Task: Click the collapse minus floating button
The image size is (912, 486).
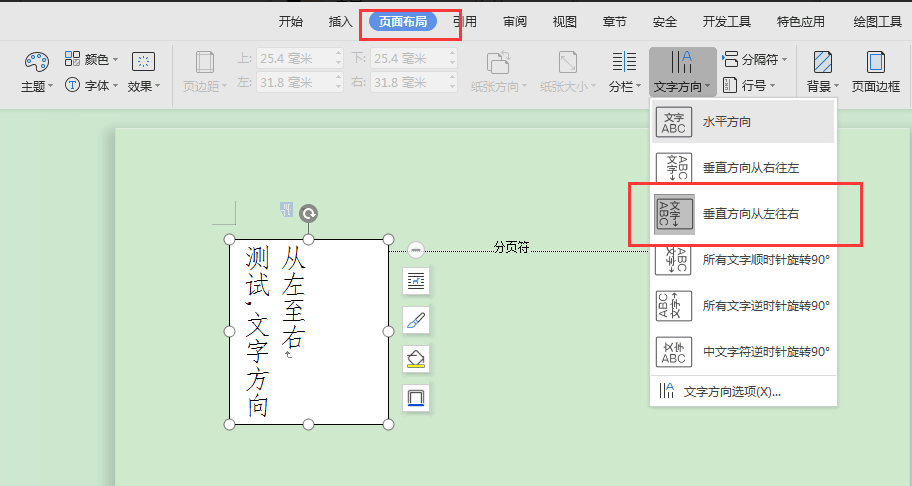Action: click(x=415, y=251)
